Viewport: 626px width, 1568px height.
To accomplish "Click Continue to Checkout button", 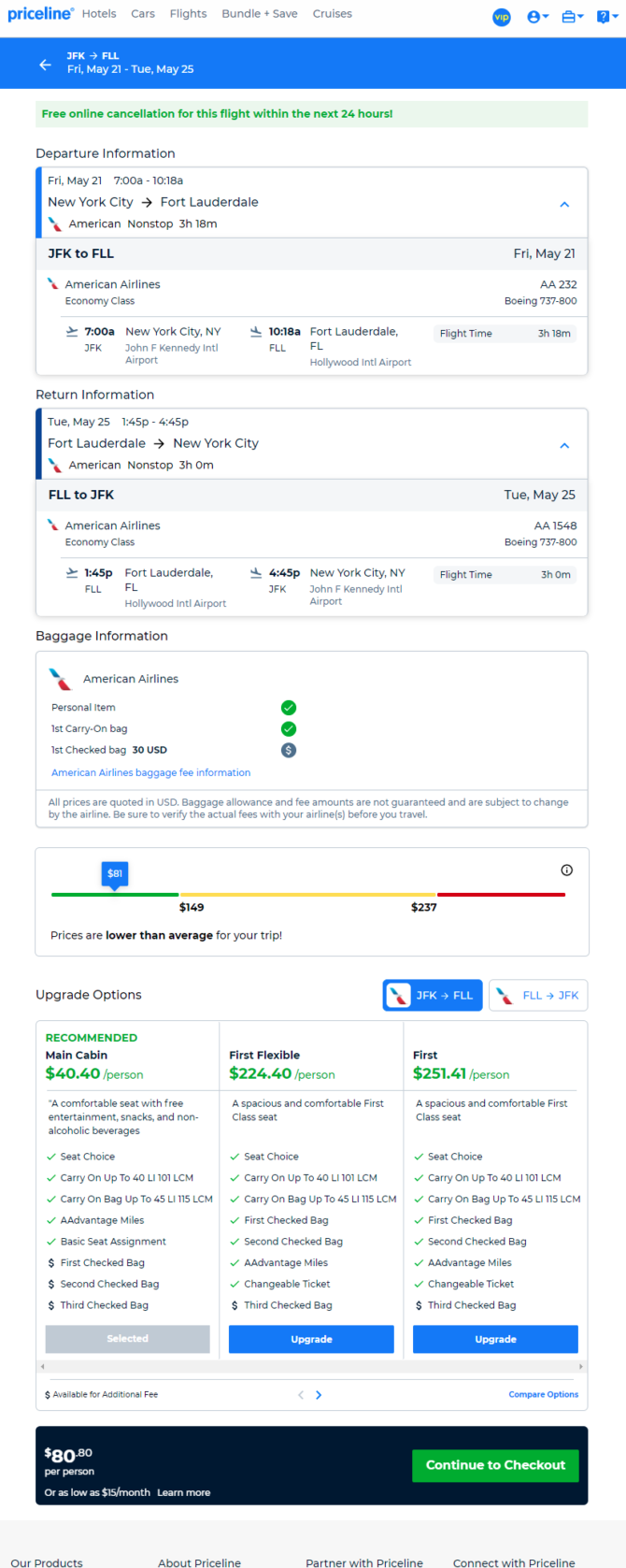I will 495,1465.
